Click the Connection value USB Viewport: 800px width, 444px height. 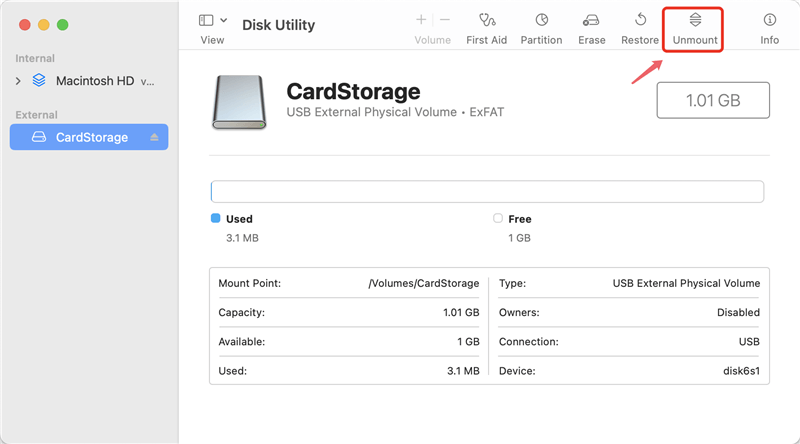coord(749,341)
